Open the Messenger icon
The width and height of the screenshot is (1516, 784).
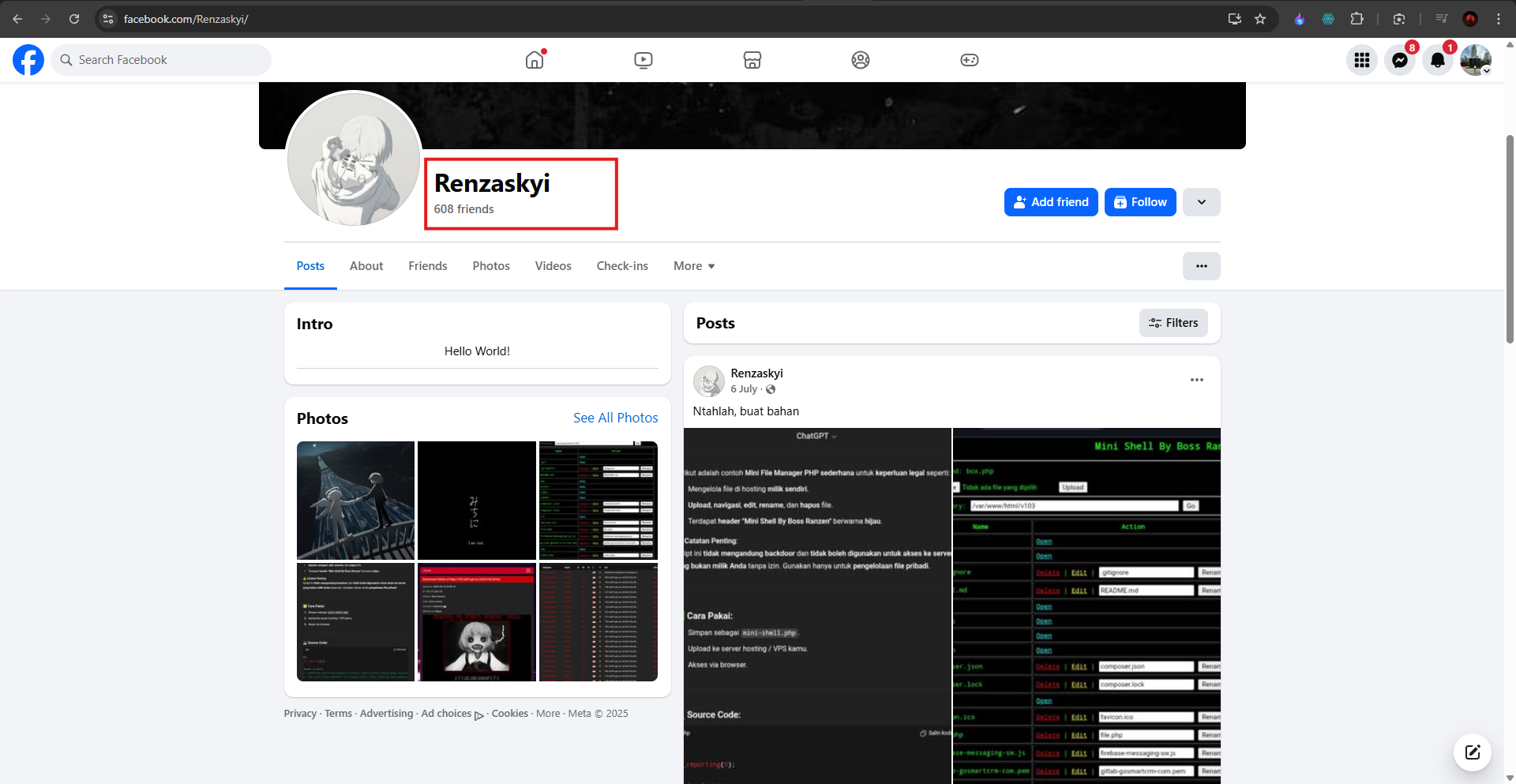(1400, 60)
